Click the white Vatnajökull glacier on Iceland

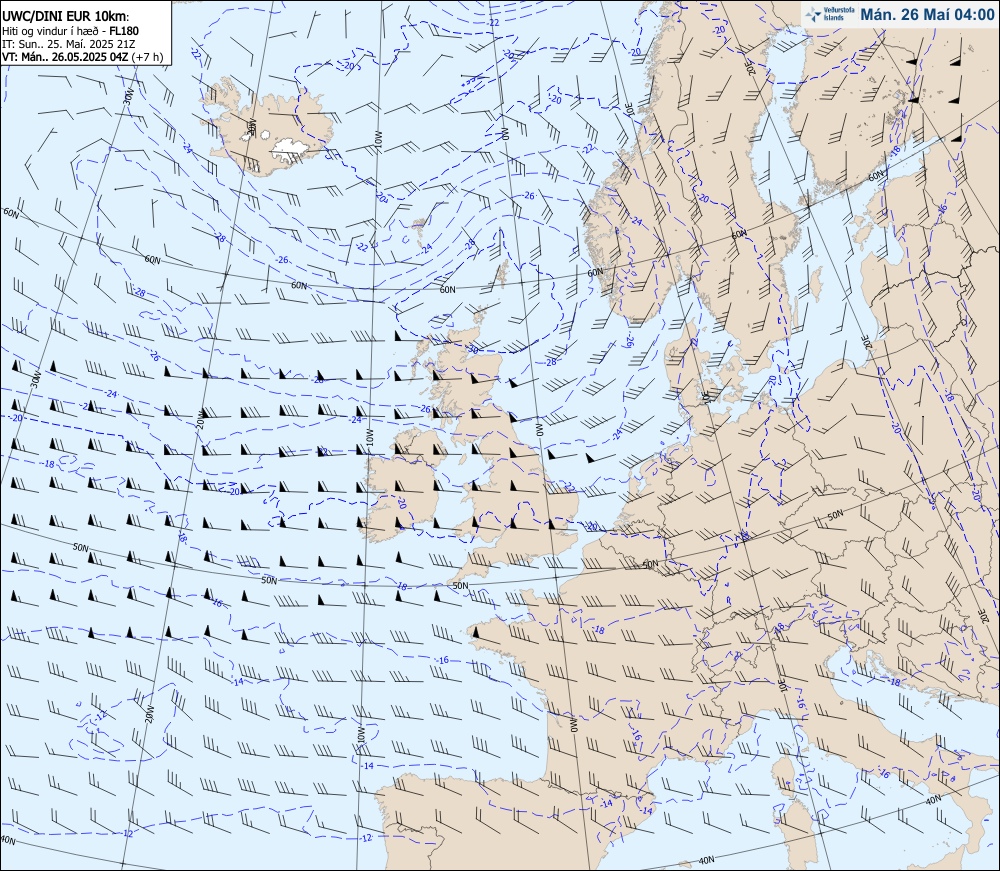click(290, 148)
